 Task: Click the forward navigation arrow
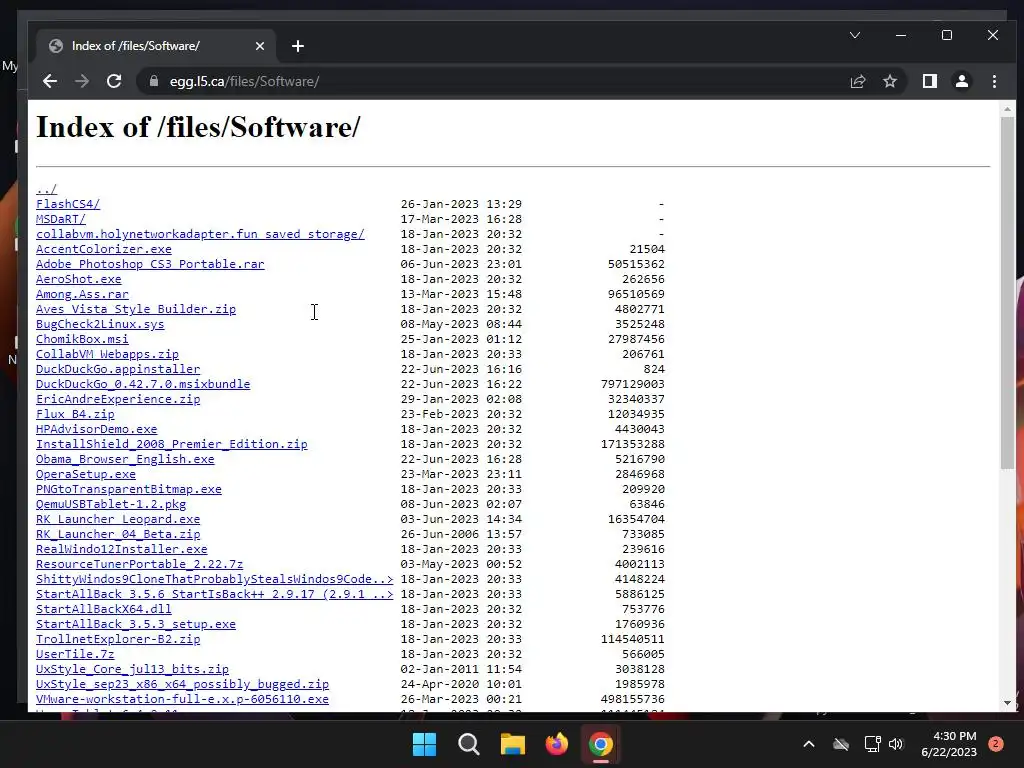click(82, 81)
